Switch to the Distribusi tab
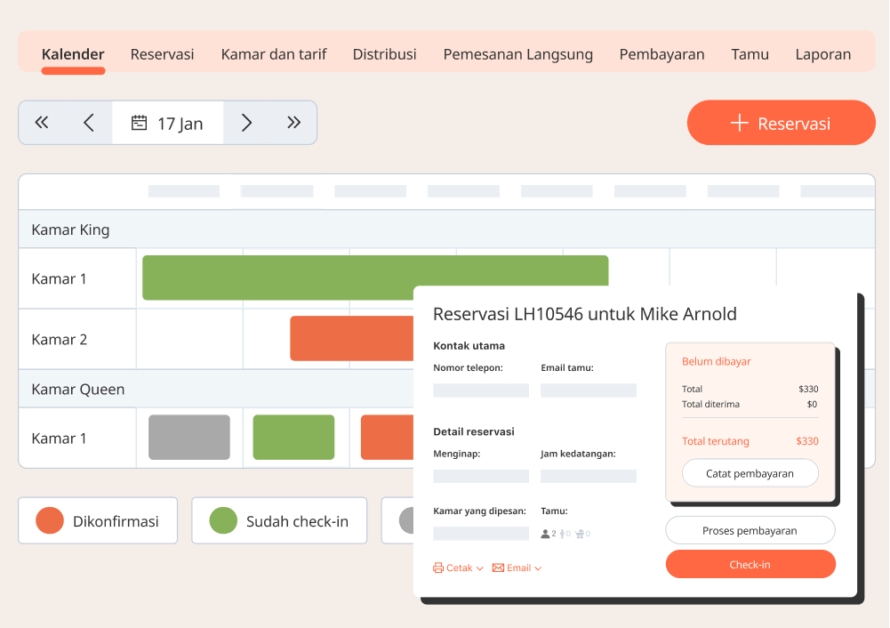This screenshot has width=890, height=628. click(384, 54)
